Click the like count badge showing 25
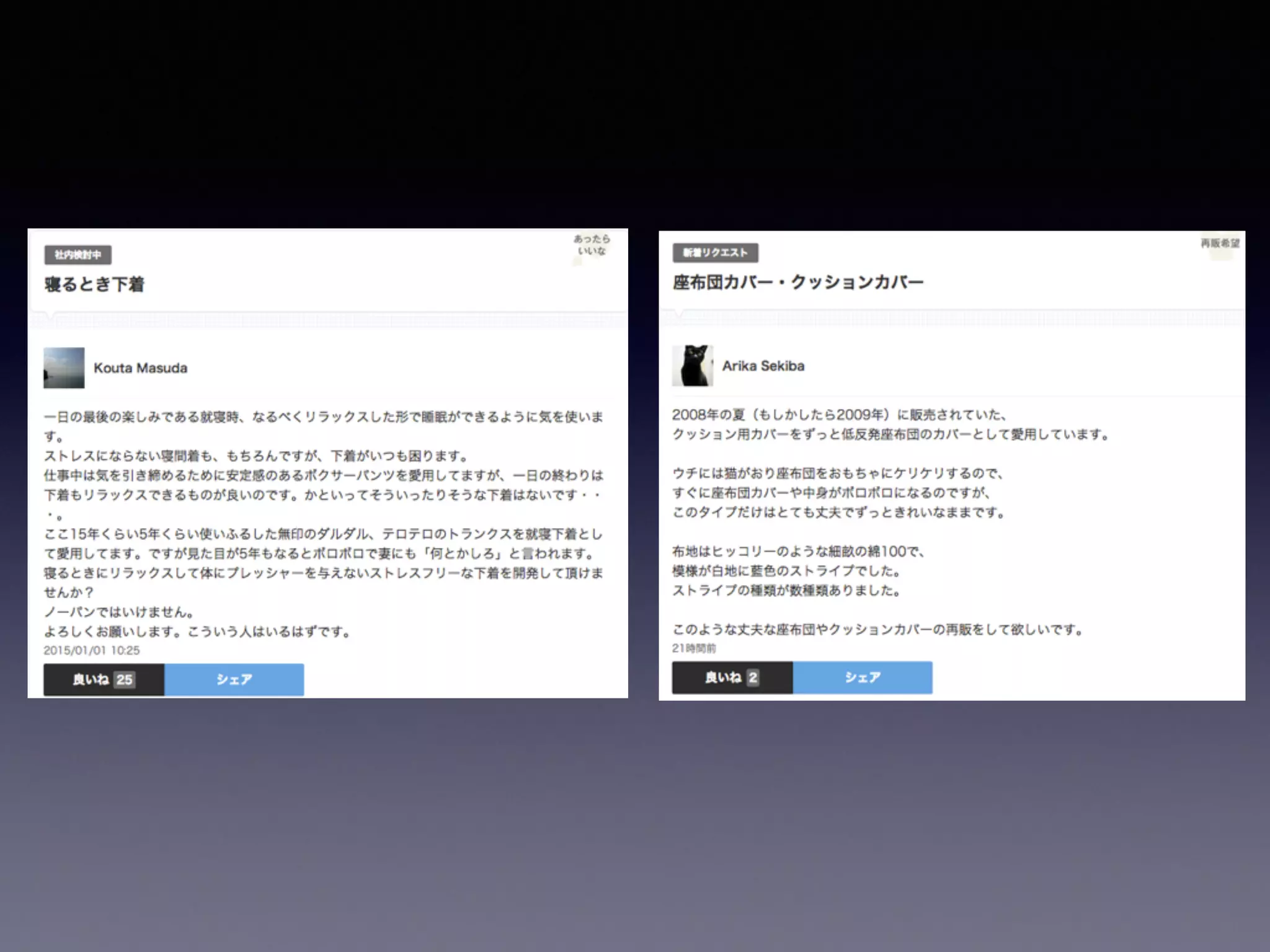 tap(125, 679)
